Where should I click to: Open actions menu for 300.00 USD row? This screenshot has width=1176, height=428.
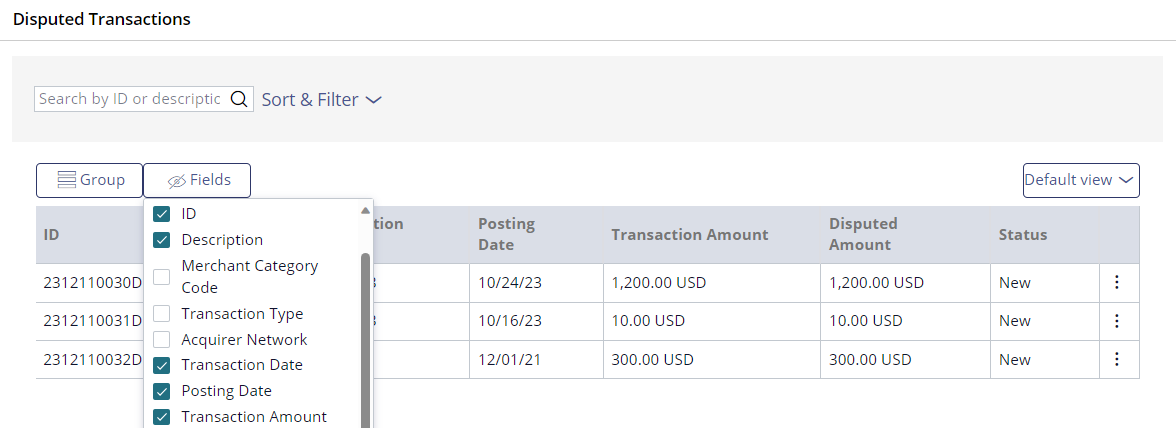tap(1117, 359)
